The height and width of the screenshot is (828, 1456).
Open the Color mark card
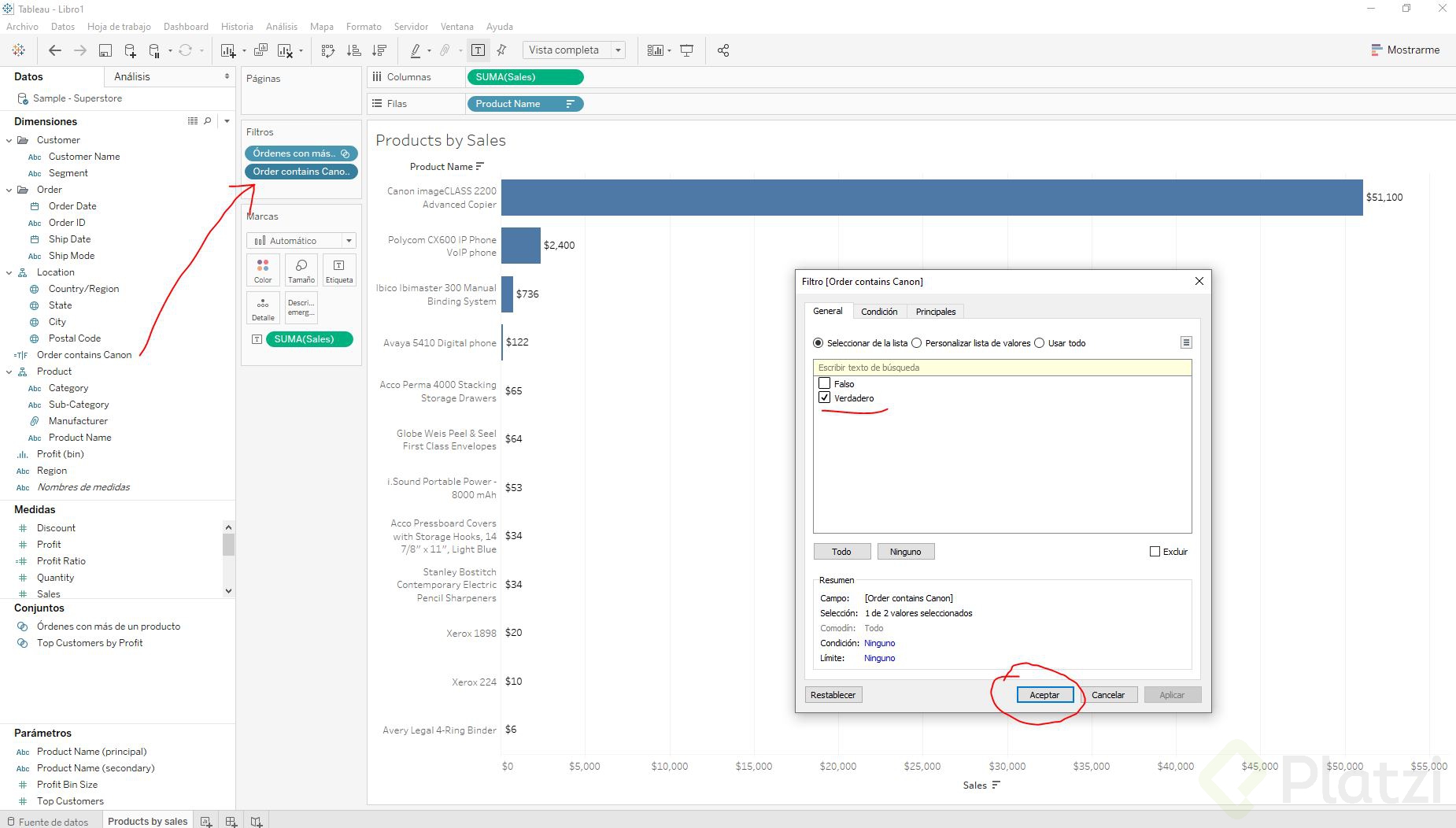tap(263, 270)
